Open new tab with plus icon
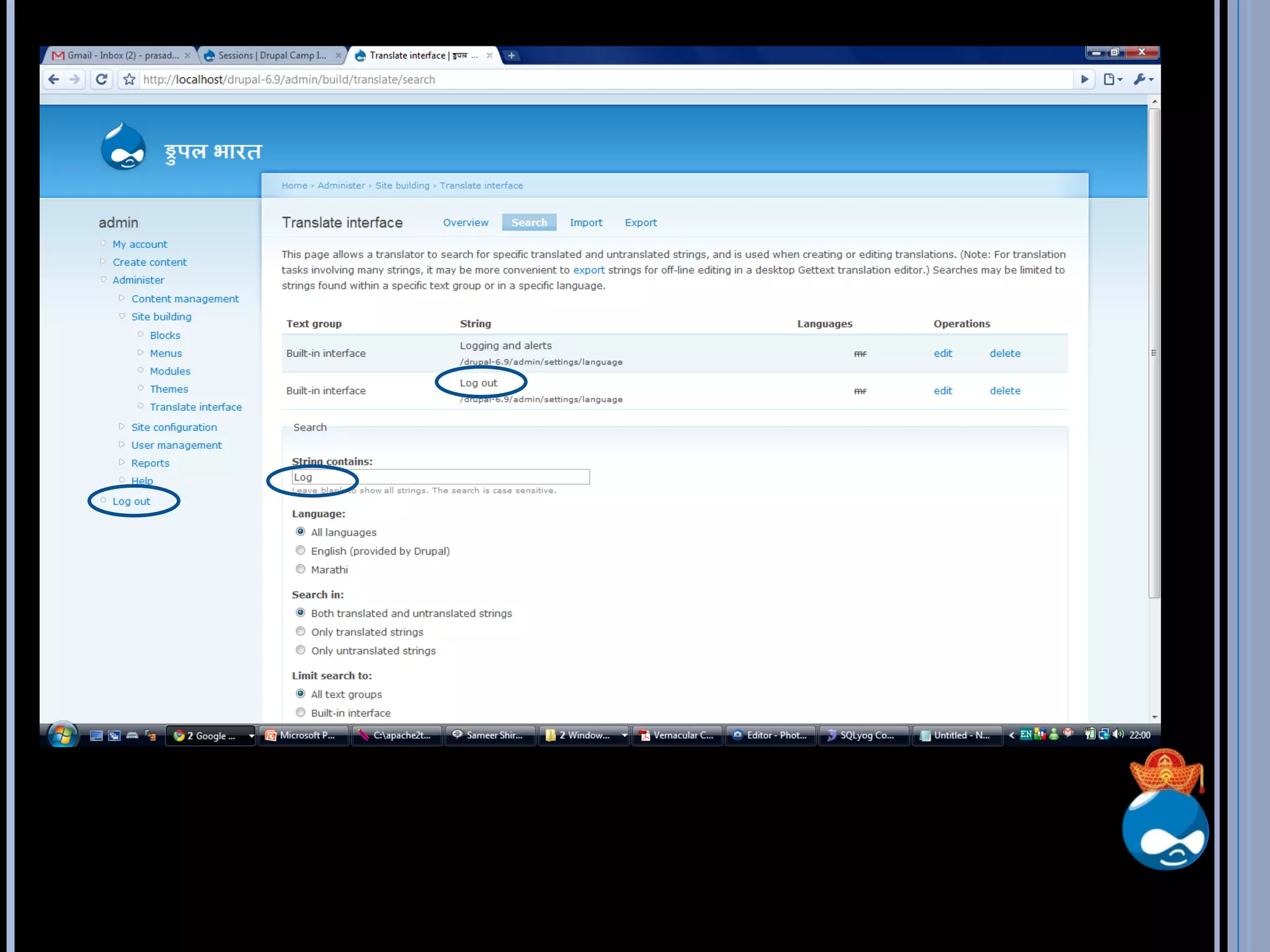This screenshot has width=1270, height=952. pyautogui.click(x=511, y=56)
